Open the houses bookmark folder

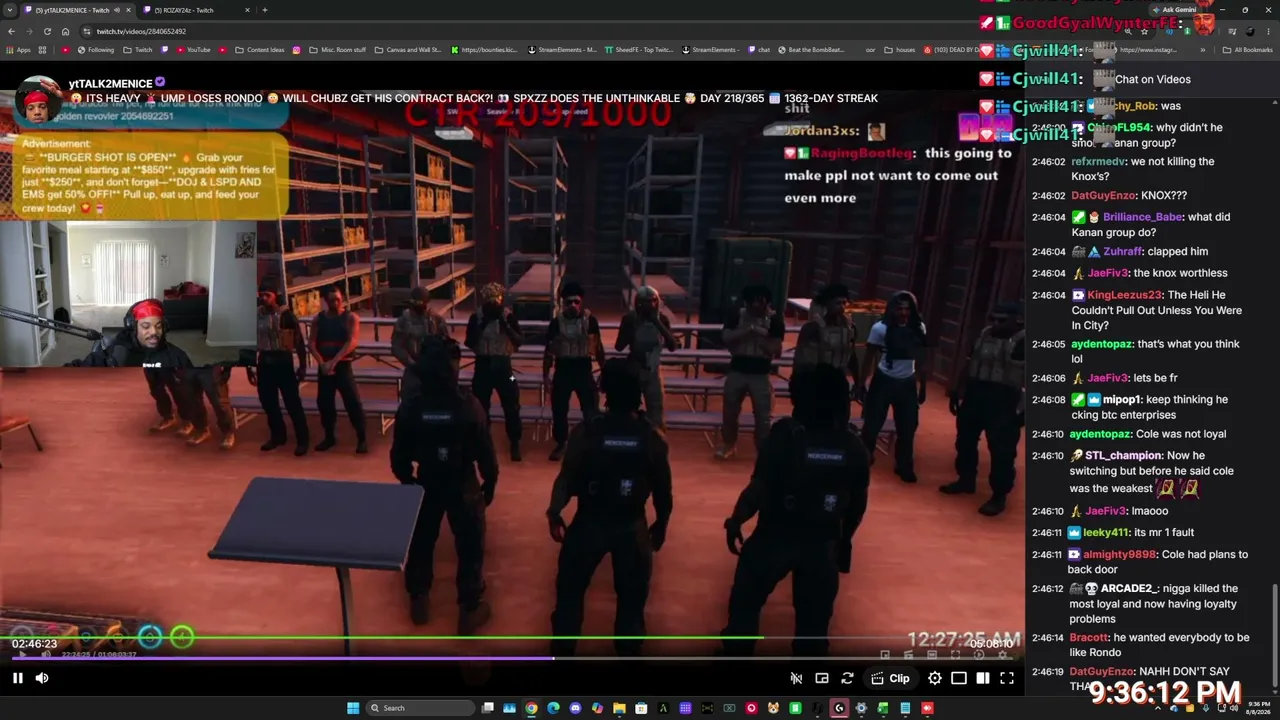pos(899,50)
